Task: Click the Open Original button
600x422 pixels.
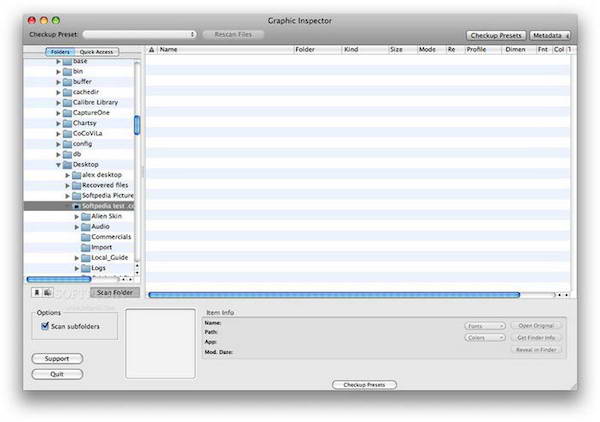Action: click(536, 326)
